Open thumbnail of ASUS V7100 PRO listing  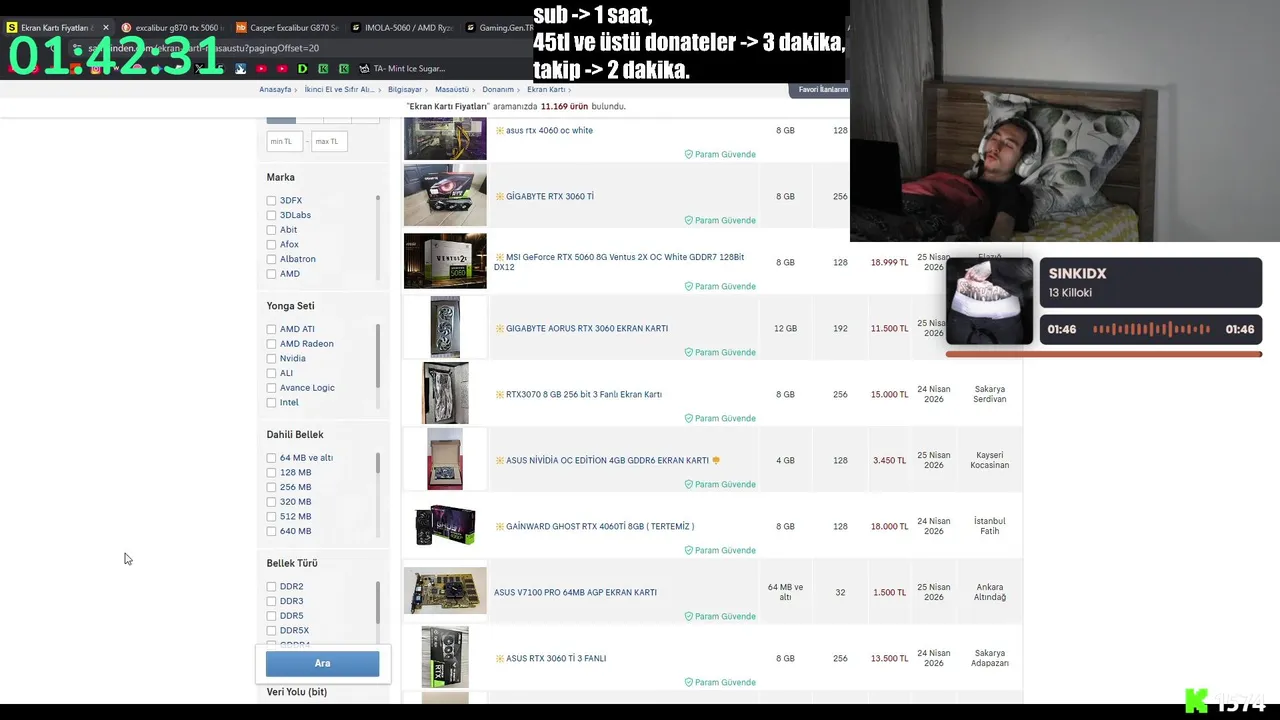(445, 591)
